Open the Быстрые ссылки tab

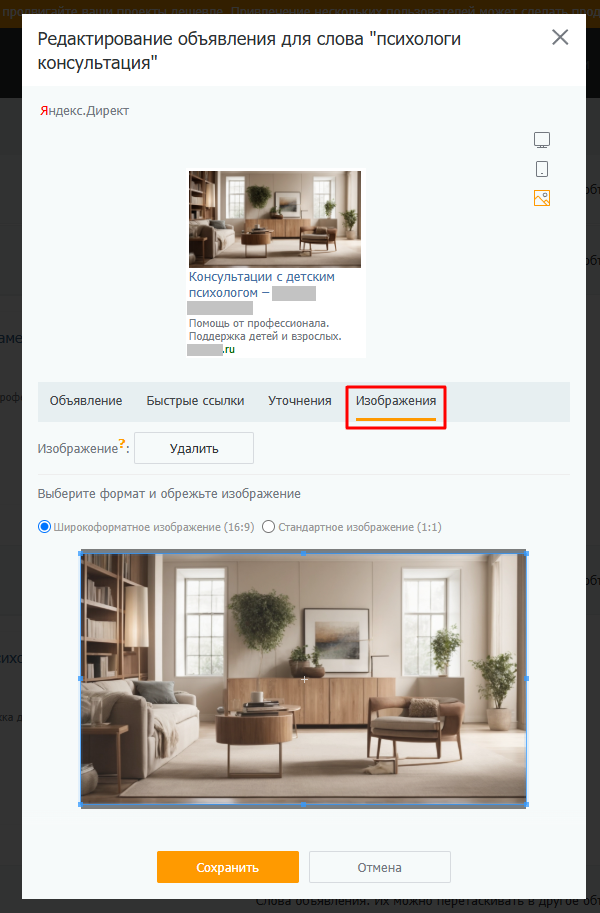click(195, 401)
